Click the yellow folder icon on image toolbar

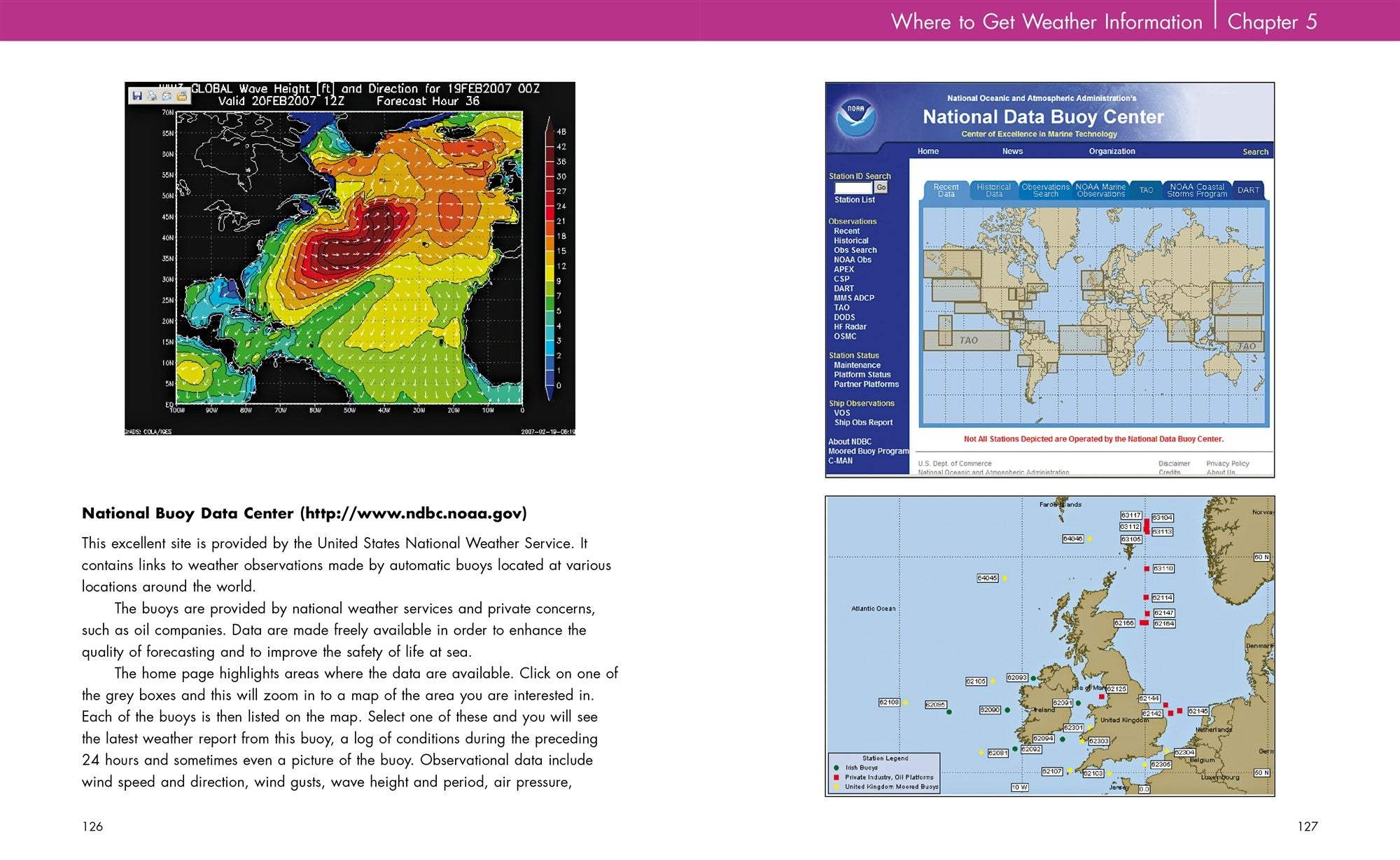click(x=181, y=96)
